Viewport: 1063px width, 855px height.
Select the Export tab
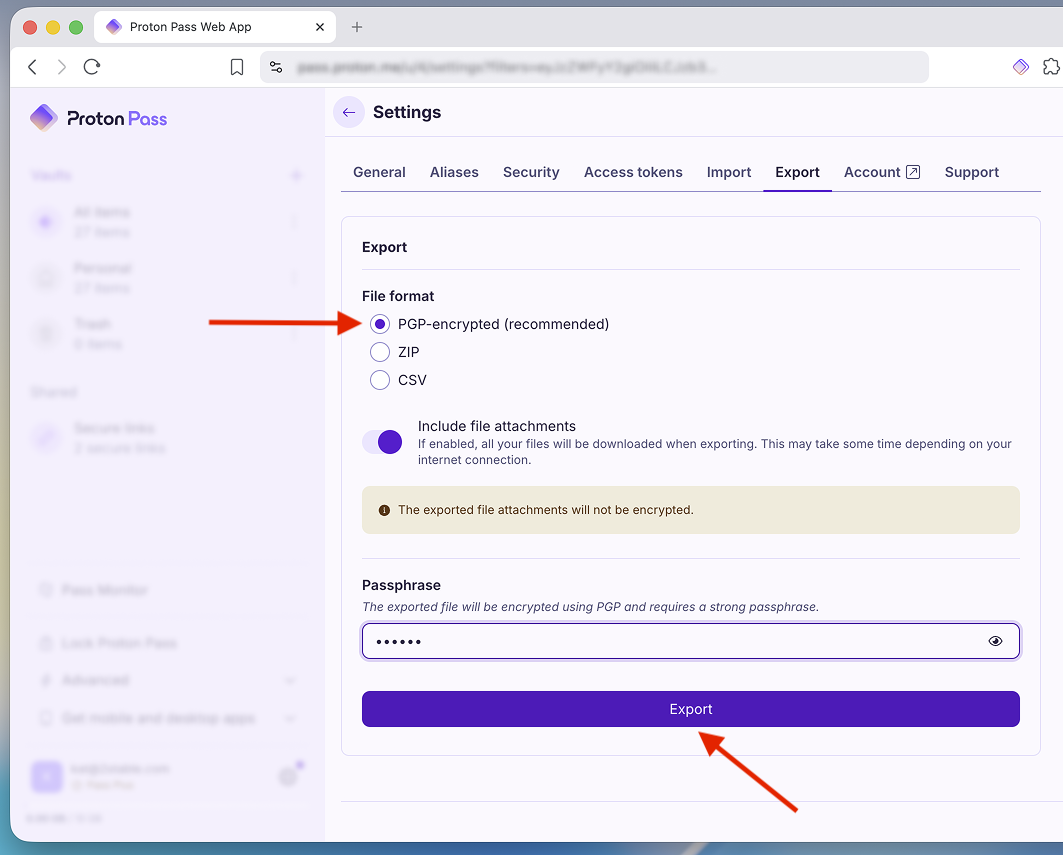point(797,172)
